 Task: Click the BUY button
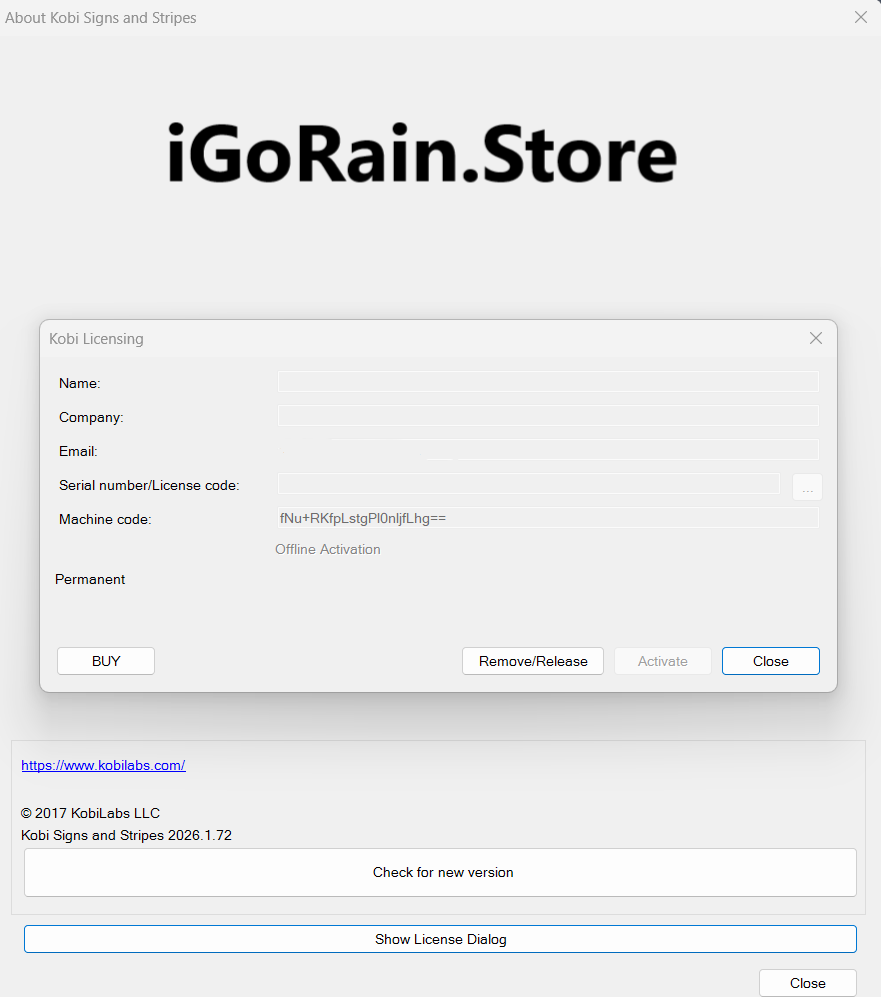[x=106, y=661]
